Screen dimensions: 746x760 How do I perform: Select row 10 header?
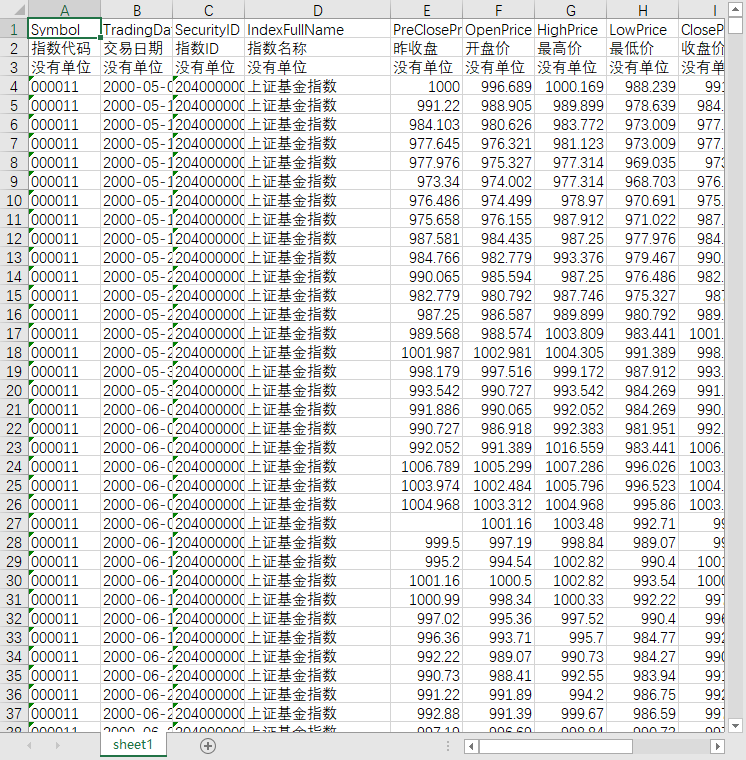point(14,201)
